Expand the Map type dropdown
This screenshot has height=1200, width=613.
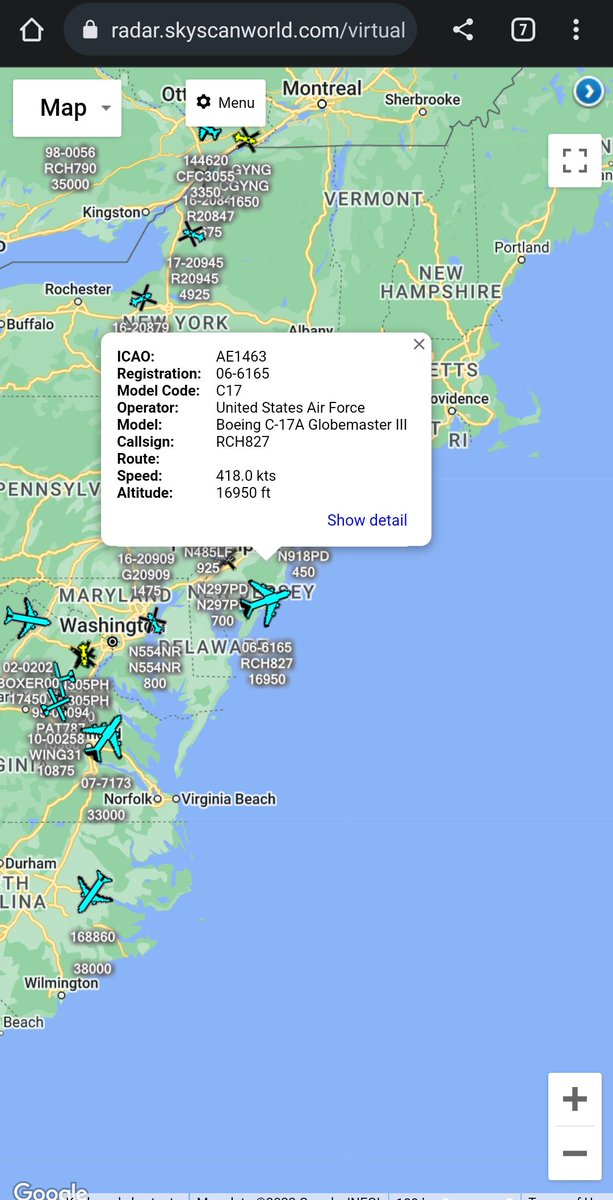[67, 108]
